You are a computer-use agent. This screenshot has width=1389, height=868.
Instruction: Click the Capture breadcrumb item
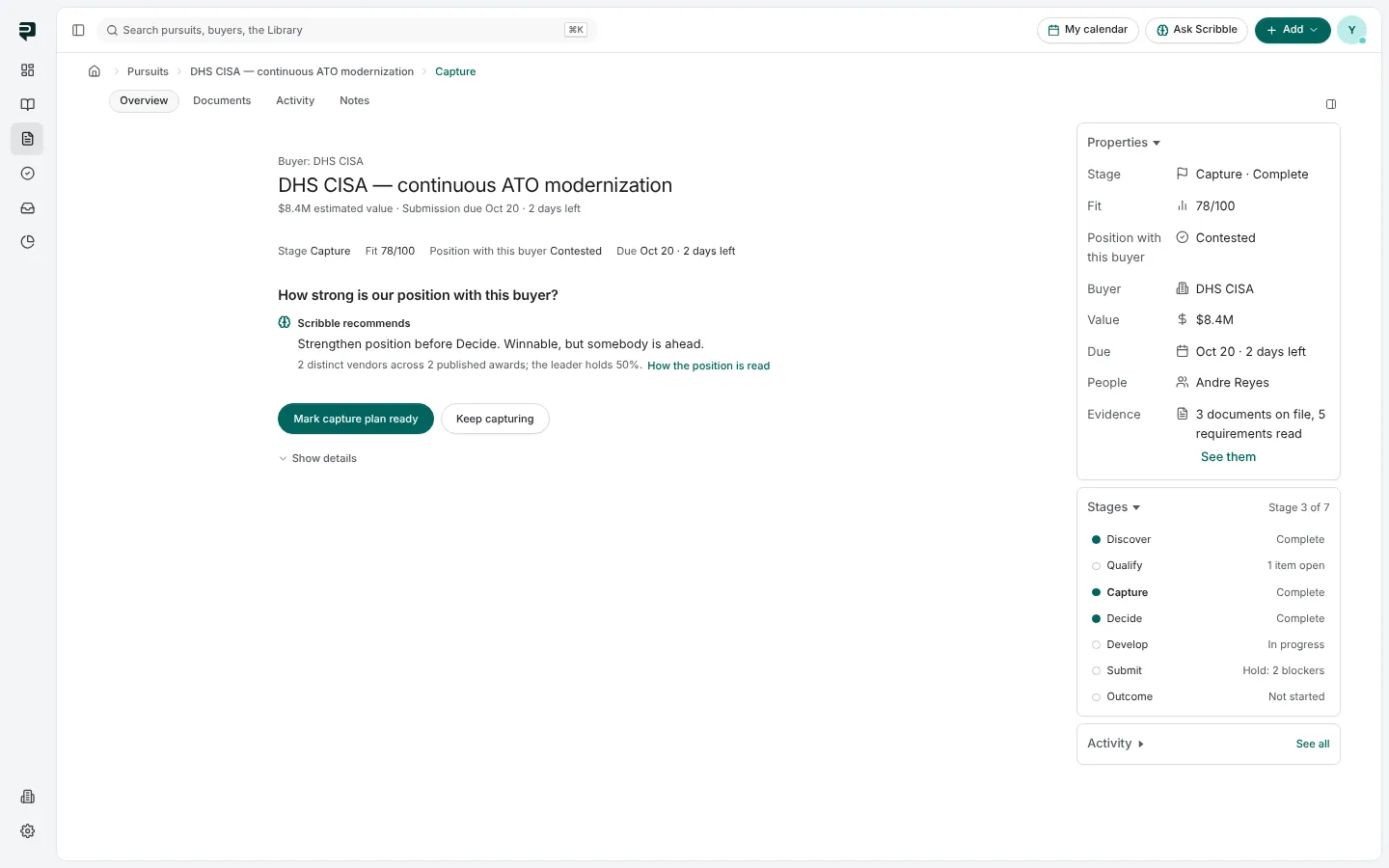(x=455, y=71)
